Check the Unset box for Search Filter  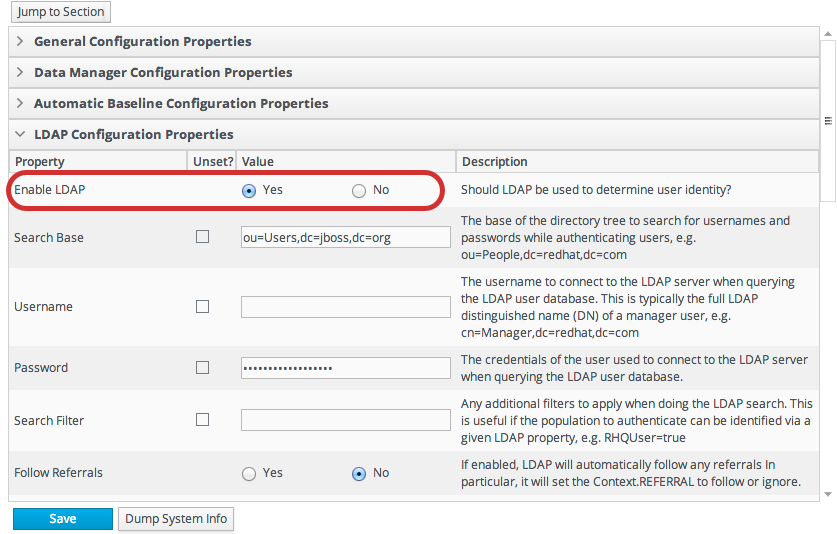pos(202,420)
